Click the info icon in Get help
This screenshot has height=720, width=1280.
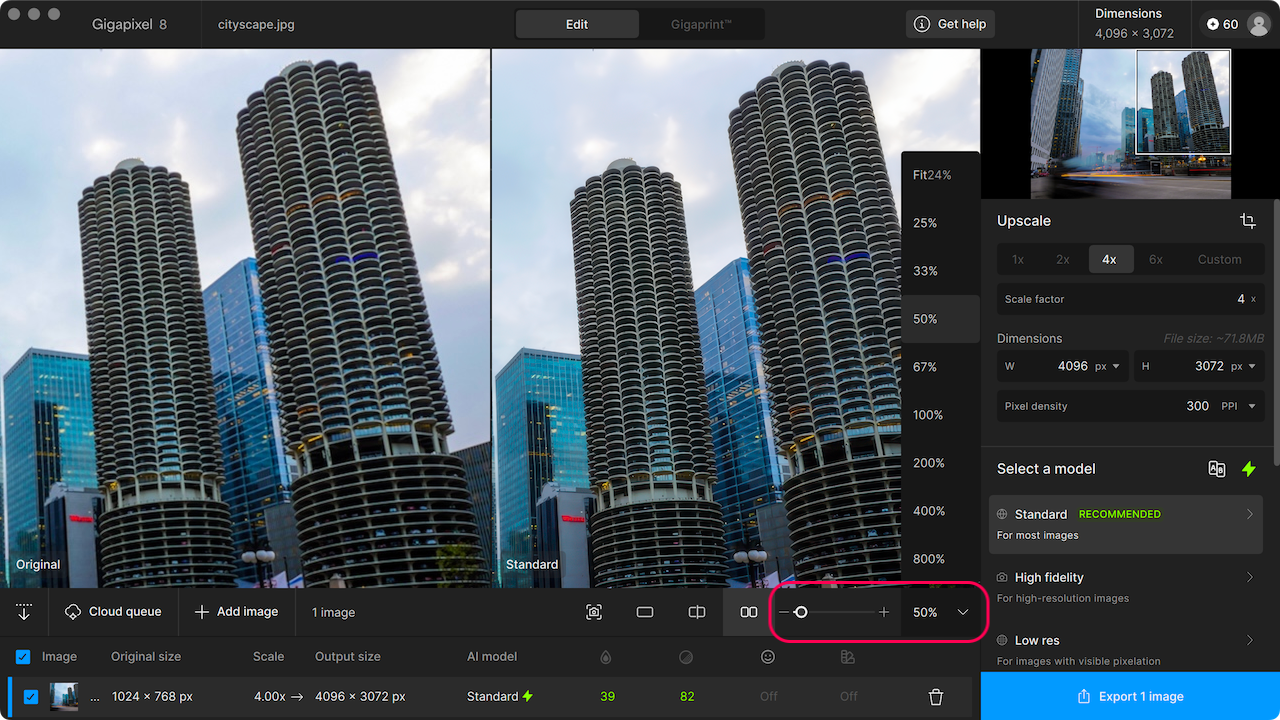pyautogui.click(x=922, y=24)
